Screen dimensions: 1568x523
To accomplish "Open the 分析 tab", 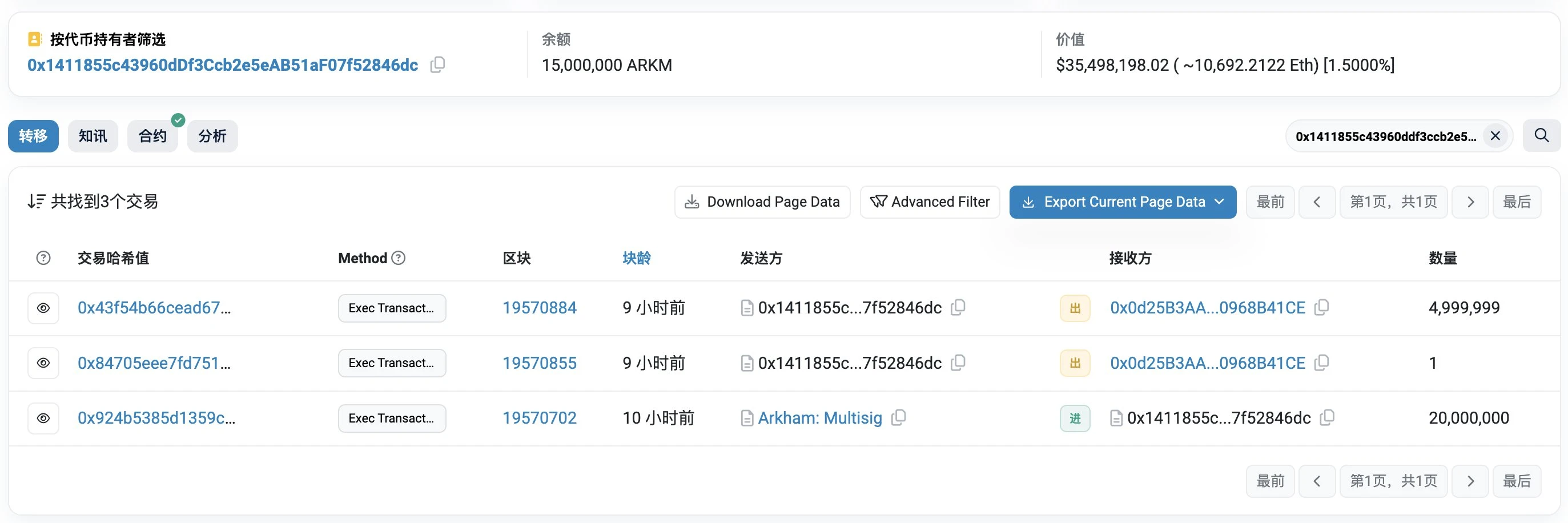I will (212, 136).
